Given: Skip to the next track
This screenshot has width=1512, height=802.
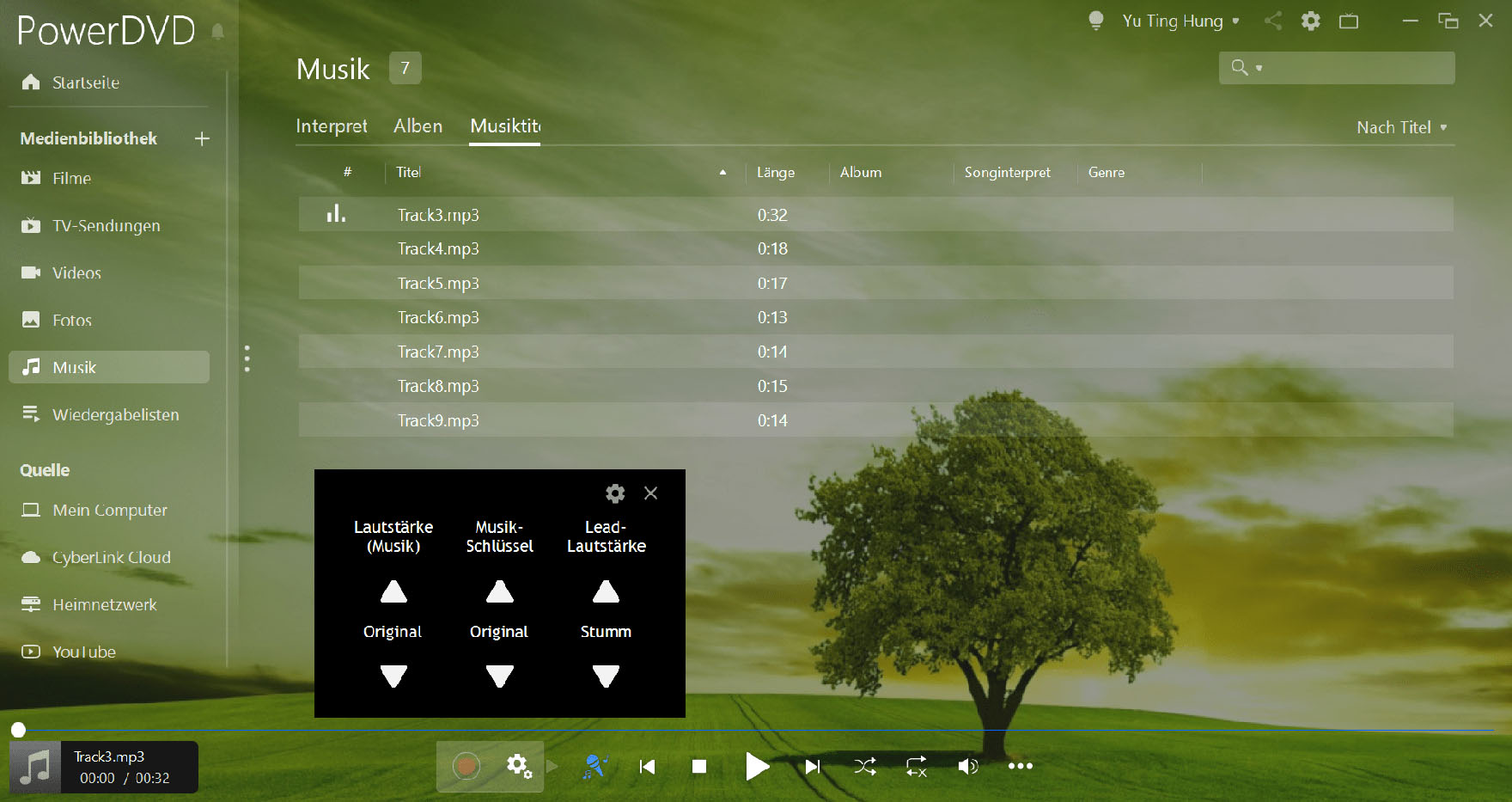Looking at the screenshot, I should coord(812,767).
